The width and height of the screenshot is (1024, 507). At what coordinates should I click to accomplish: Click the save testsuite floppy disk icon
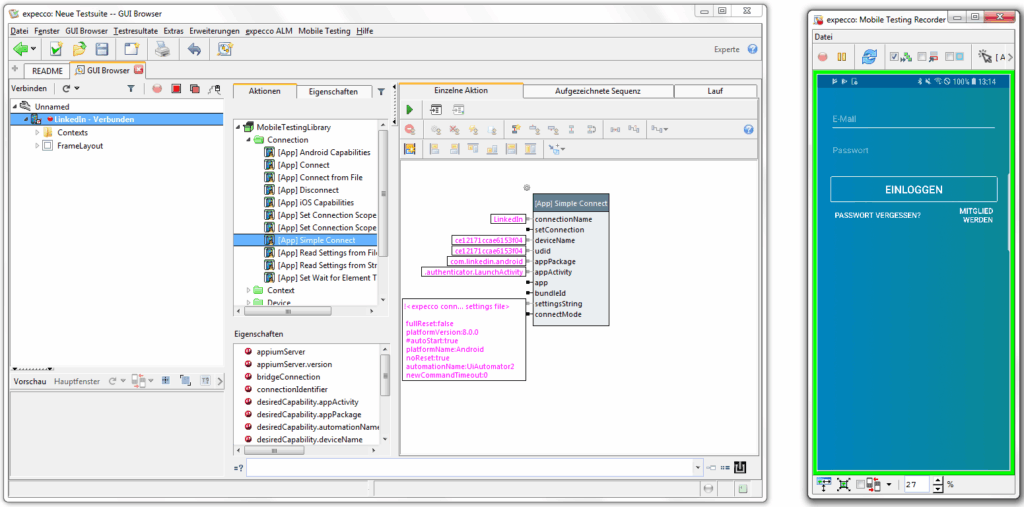tap(102, 48)
